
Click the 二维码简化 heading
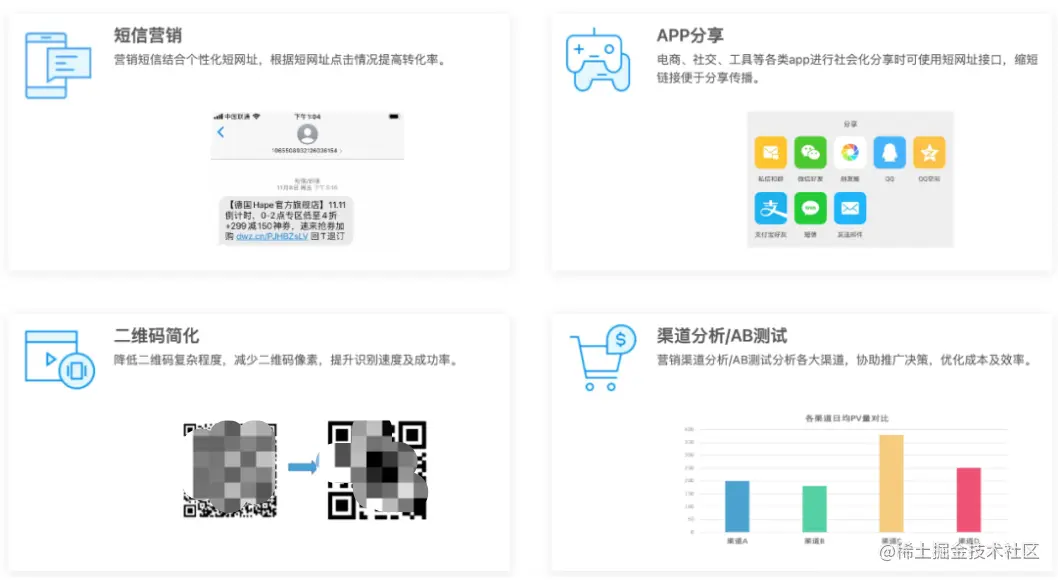point(157,335)
